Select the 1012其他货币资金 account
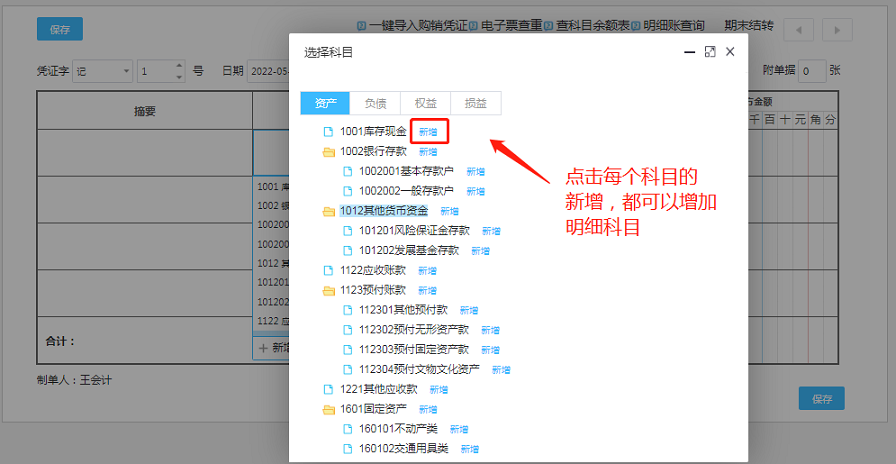 pyautogui.click(x=383, y=211)
